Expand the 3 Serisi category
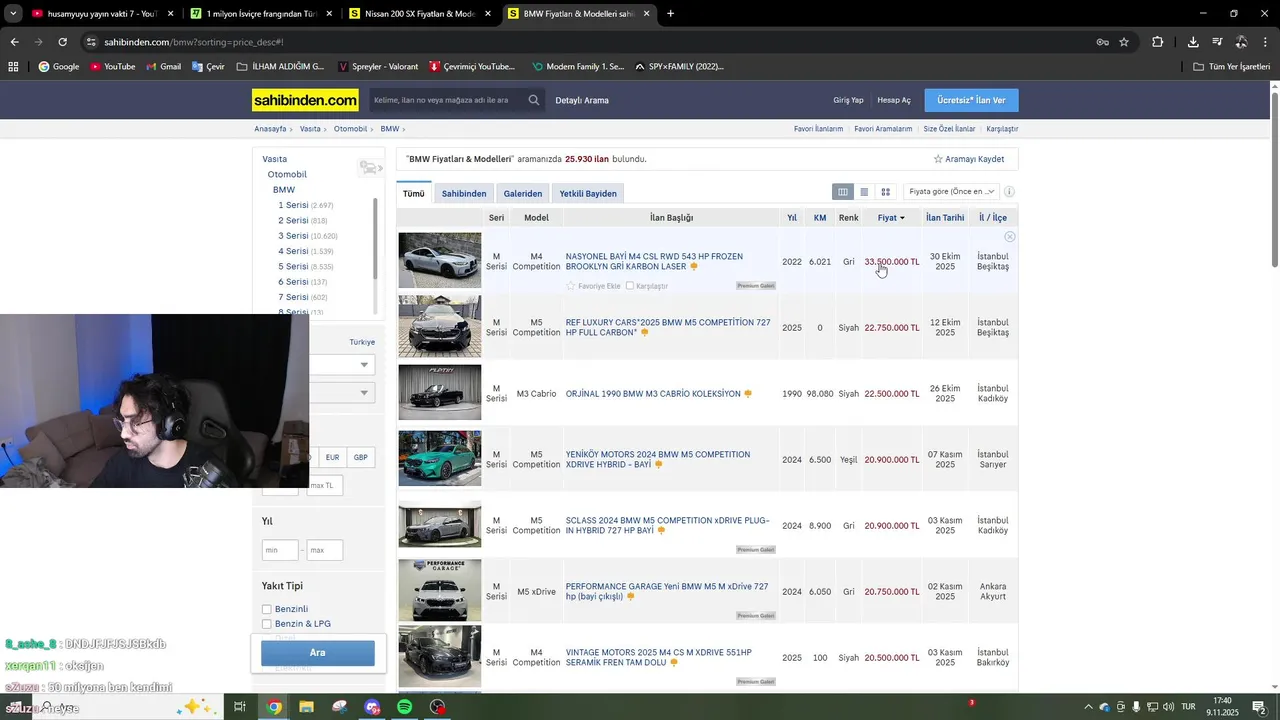1280x720 pixels. pyautogui.click(x=293, y=236)
